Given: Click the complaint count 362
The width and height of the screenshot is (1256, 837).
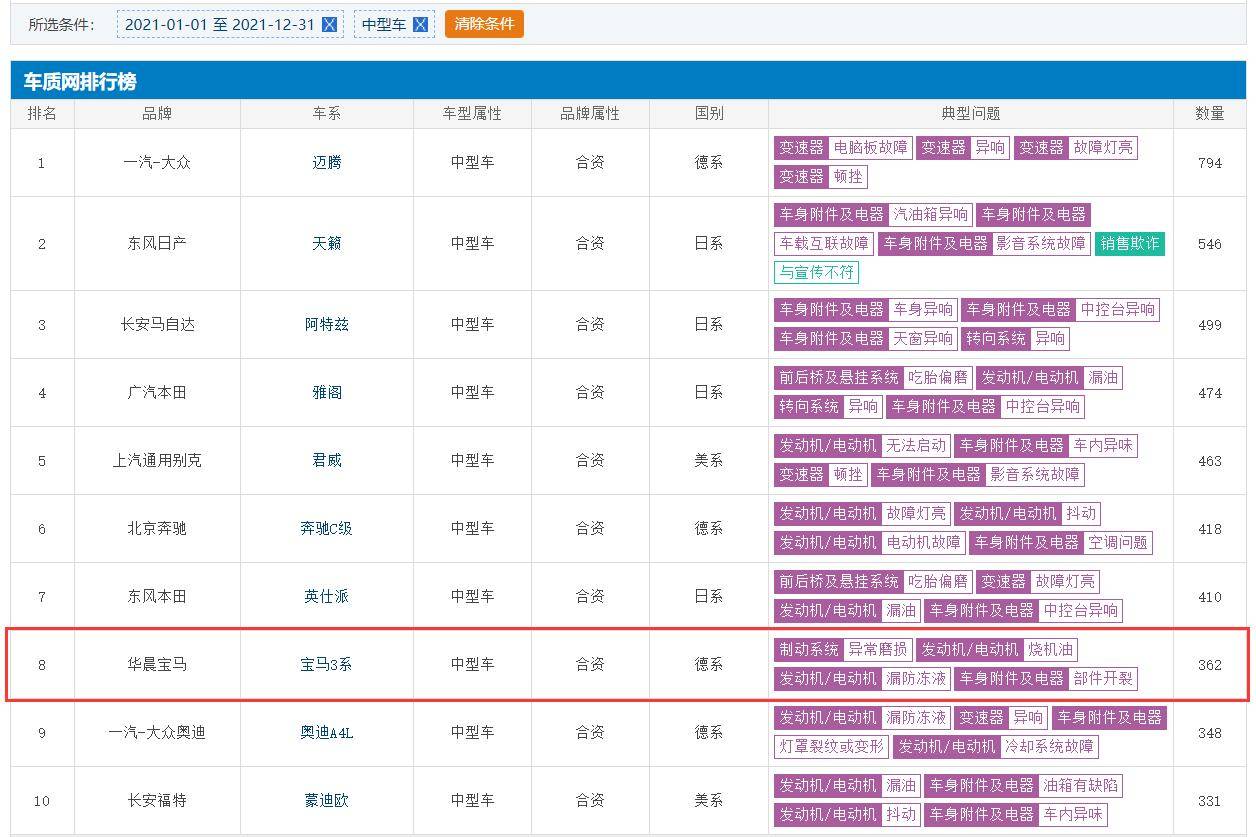Looking at the screenshot, I should [x=1210, y=665].
